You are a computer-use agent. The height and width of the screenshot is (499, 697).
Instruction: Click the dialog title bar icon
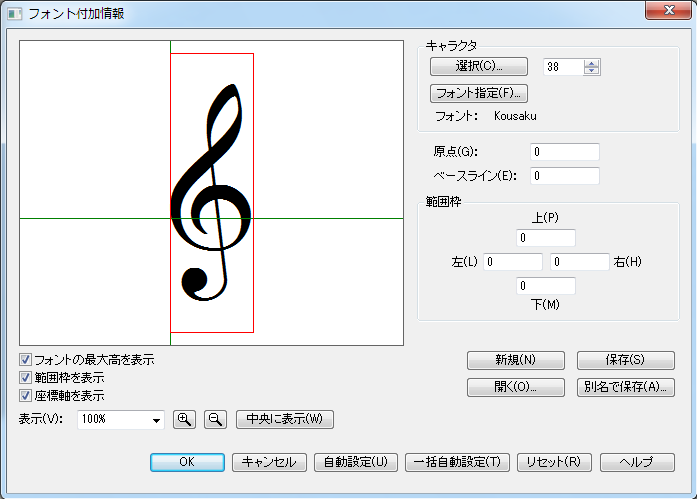coord(14,14)
